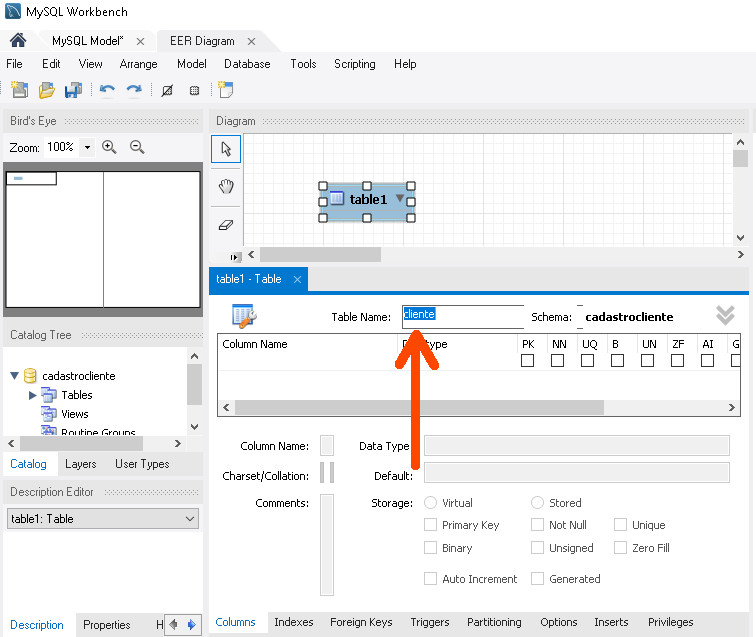Select the hand pan tool
The height and width of the screenshot is (637, 756).
point(226,187)
